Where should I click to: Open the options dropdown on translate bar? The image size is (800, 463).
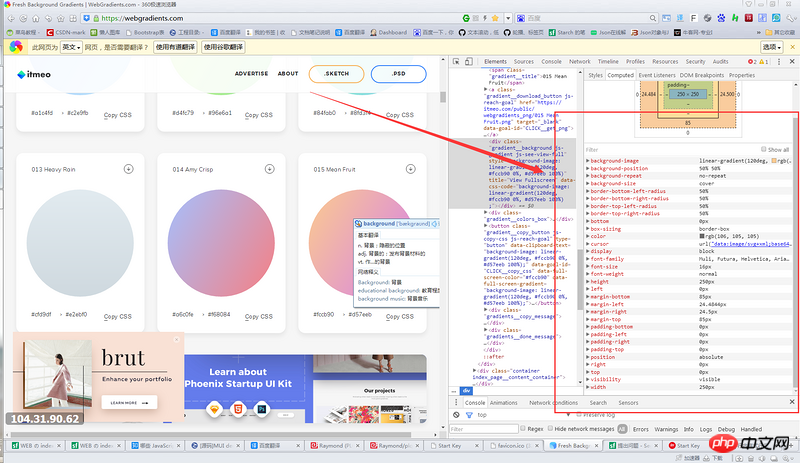pyautogui.click(x=771, y=47)
